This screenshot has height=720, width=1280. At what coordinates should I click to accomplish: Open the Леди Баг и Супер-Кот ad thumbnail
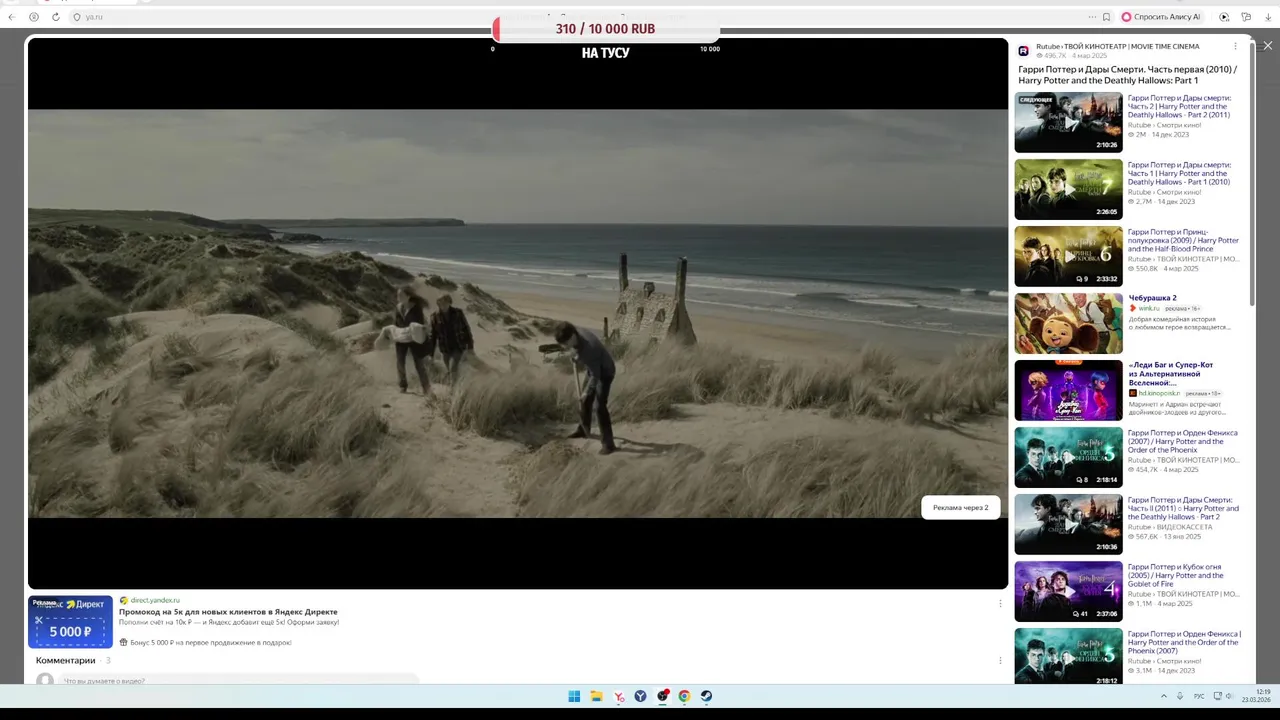1068,390
